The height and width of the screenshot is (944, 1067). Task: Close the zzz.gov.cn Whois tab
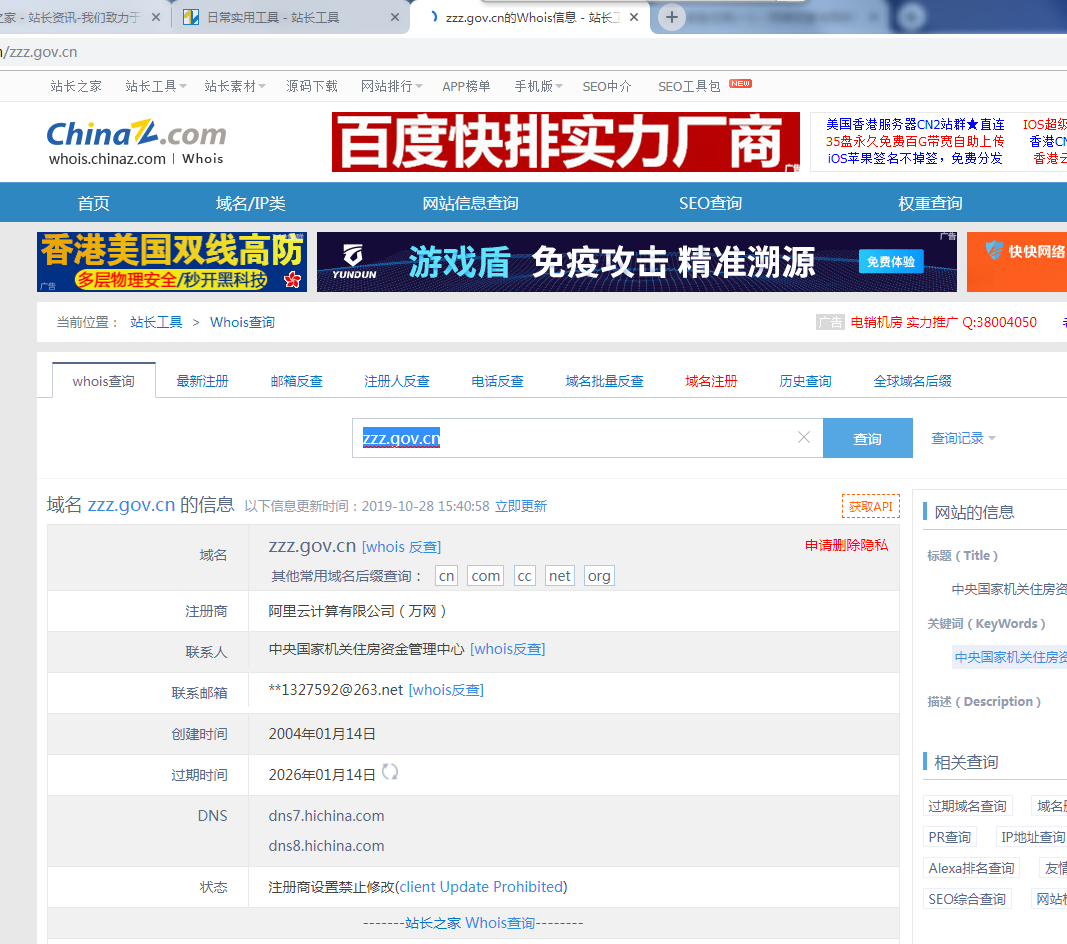[x=634, y=17]
